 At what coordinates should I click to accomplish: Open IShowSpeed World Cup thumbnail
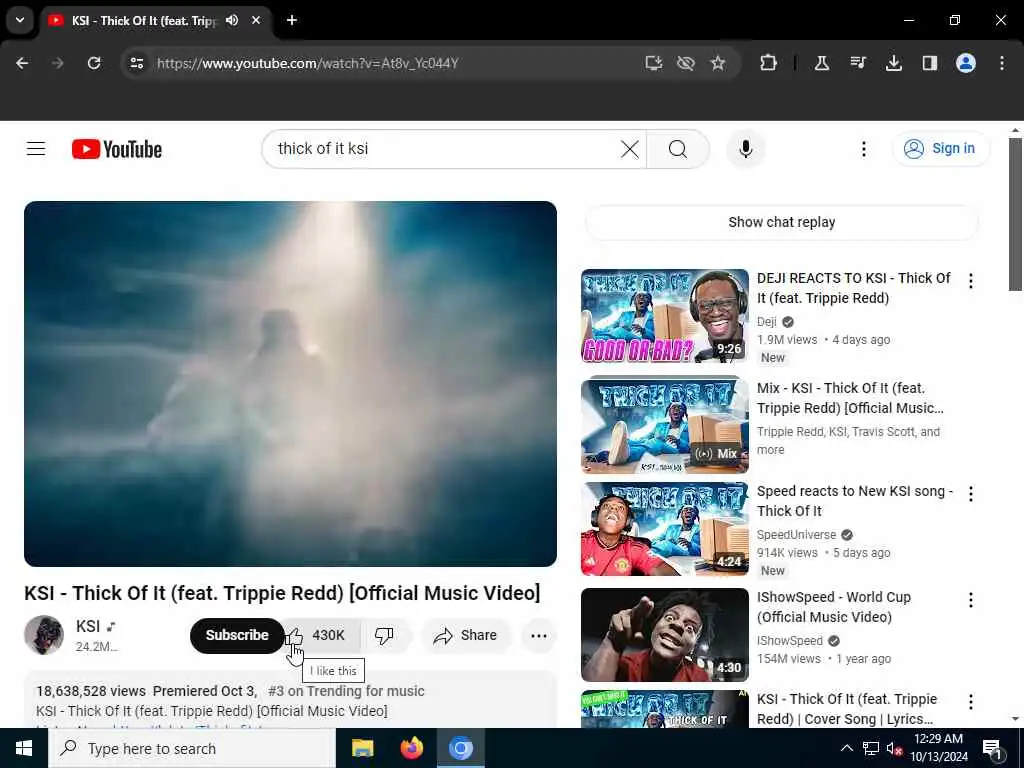(x=665, y=635)
